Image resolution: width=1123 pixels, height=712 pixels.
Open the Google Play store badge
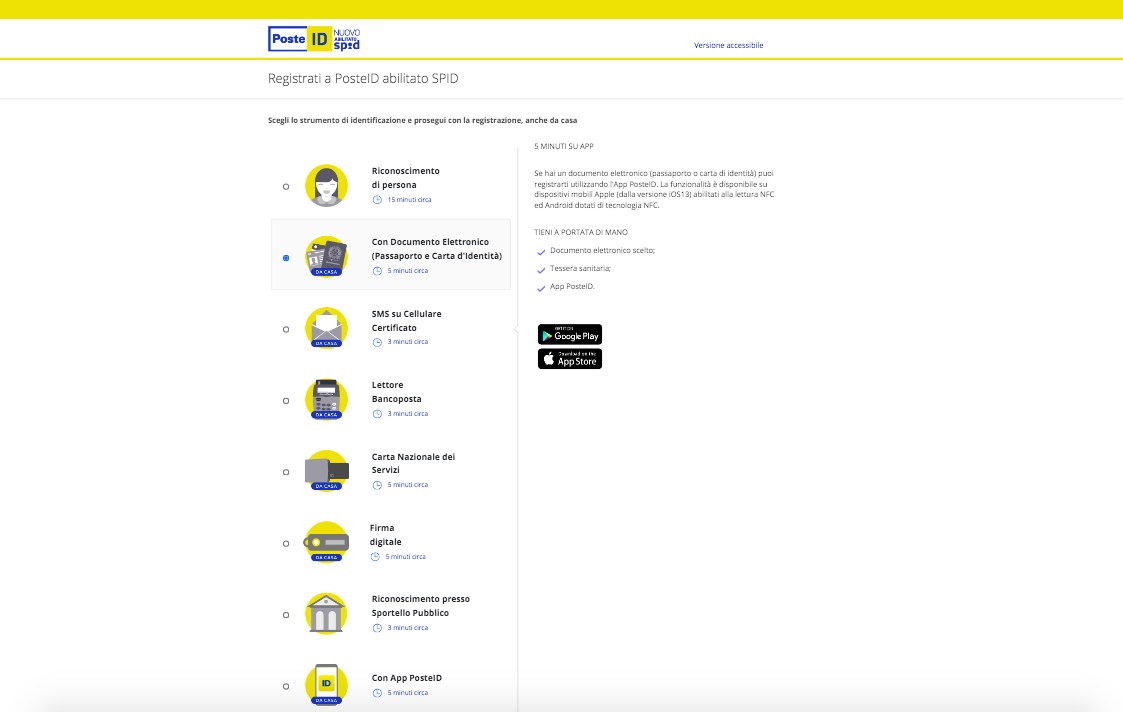click(x=570, y=335)
